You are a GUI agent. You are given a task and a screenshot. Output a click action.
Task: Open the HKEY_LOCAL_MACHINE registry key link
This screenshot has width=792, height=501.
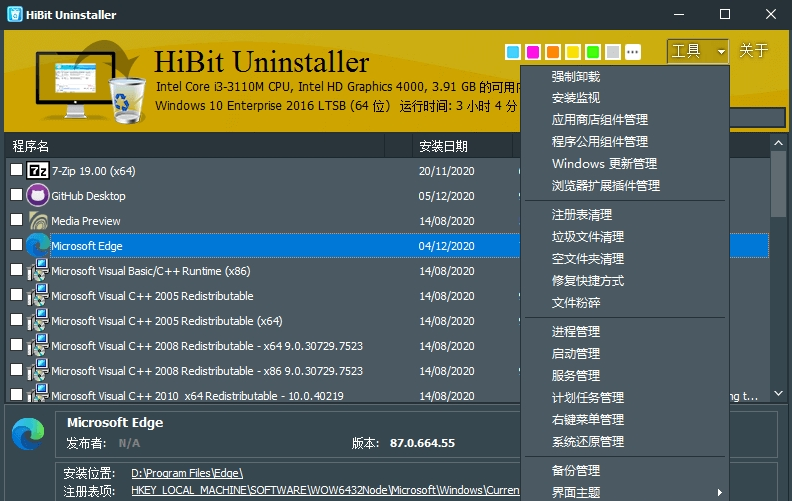(x=325, y=490)
